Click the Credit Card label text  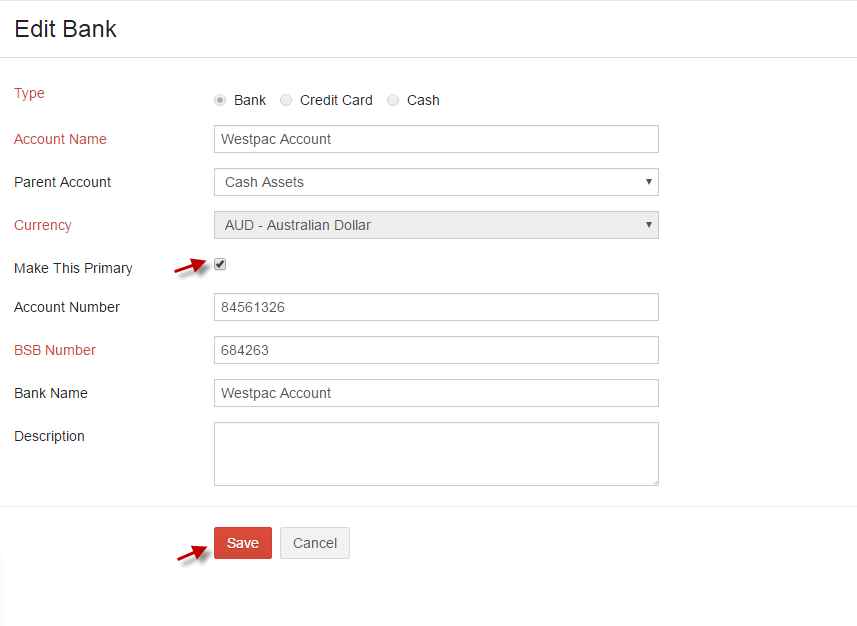coord(336,100)
